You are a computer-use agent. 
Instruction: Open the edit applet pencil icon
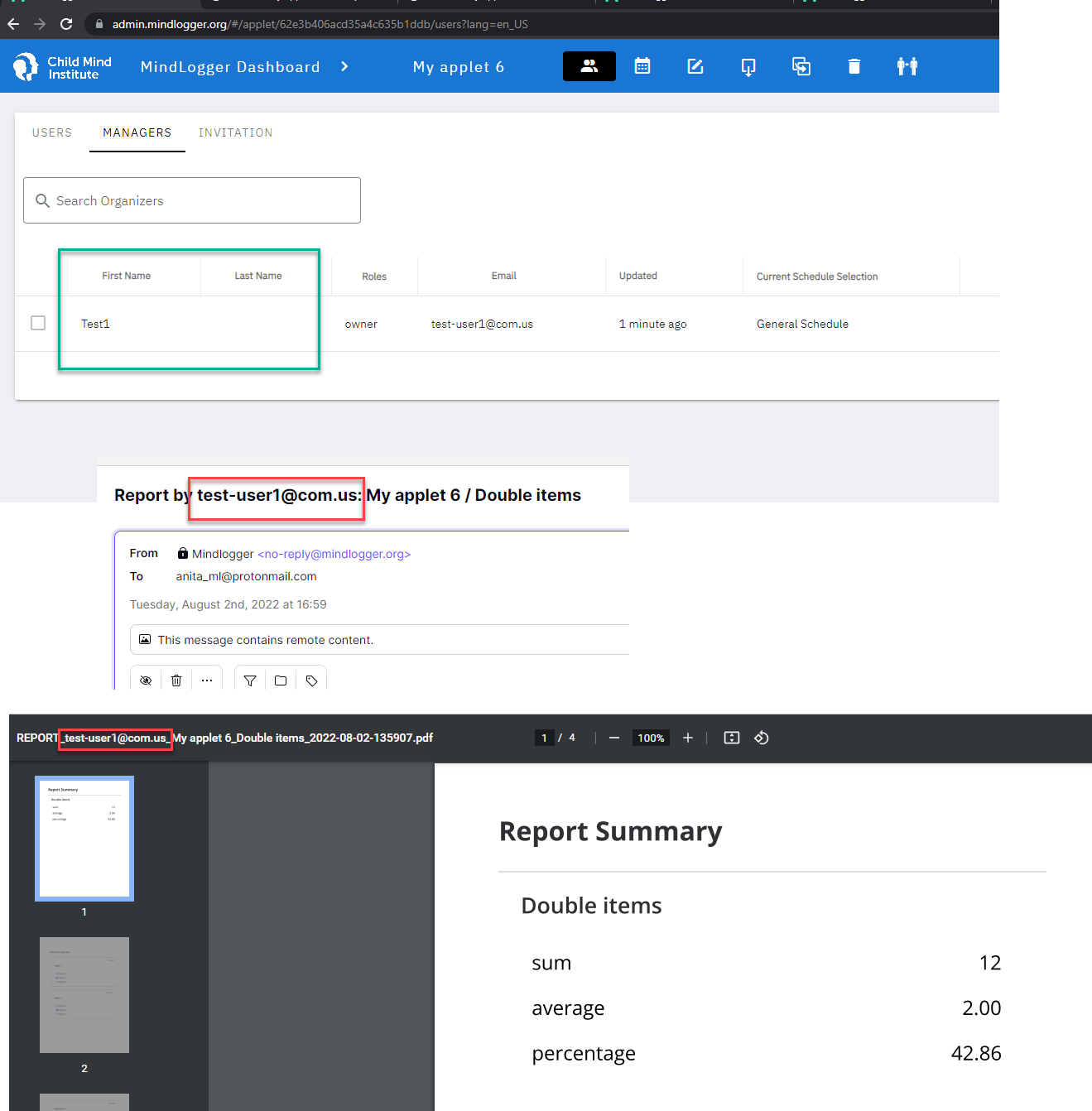pos(695,66)
